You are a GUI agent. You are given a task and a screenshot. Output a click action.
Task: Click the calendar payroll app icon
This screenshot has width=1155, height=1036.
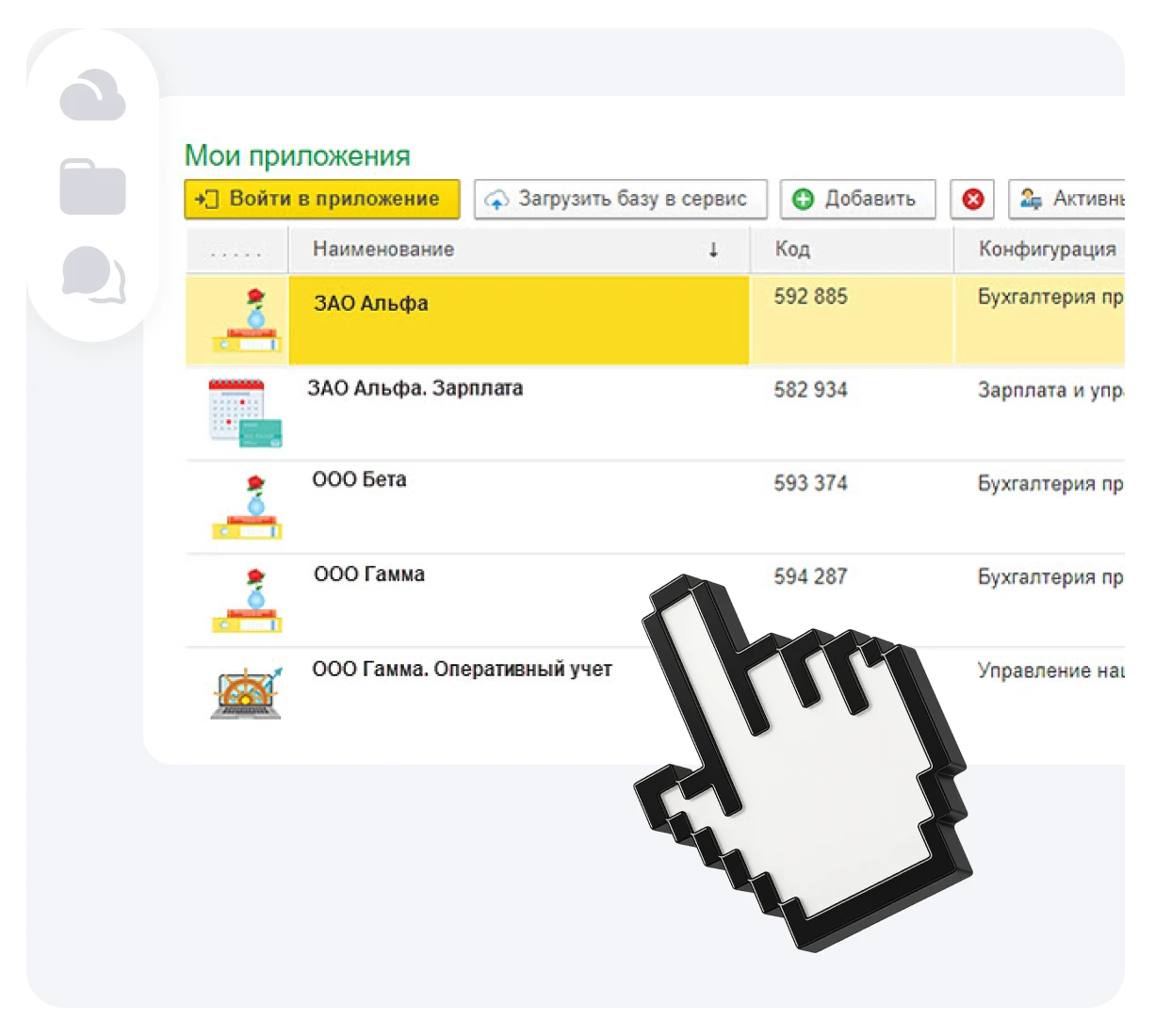tap(245, 413)
